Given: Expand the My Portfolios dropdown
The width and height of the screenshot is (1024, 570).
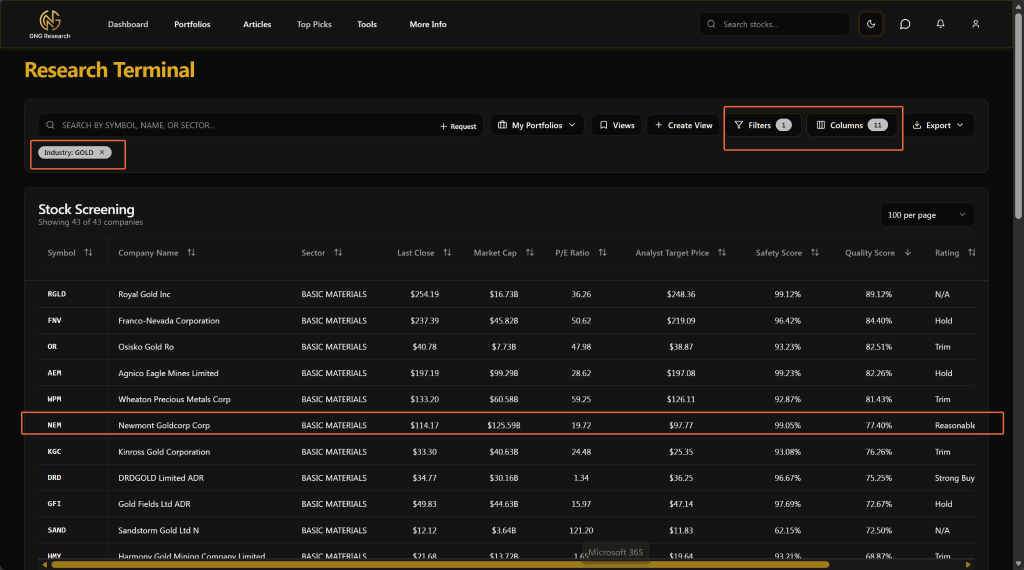Looking at the screenshot, I should point(537,125).
